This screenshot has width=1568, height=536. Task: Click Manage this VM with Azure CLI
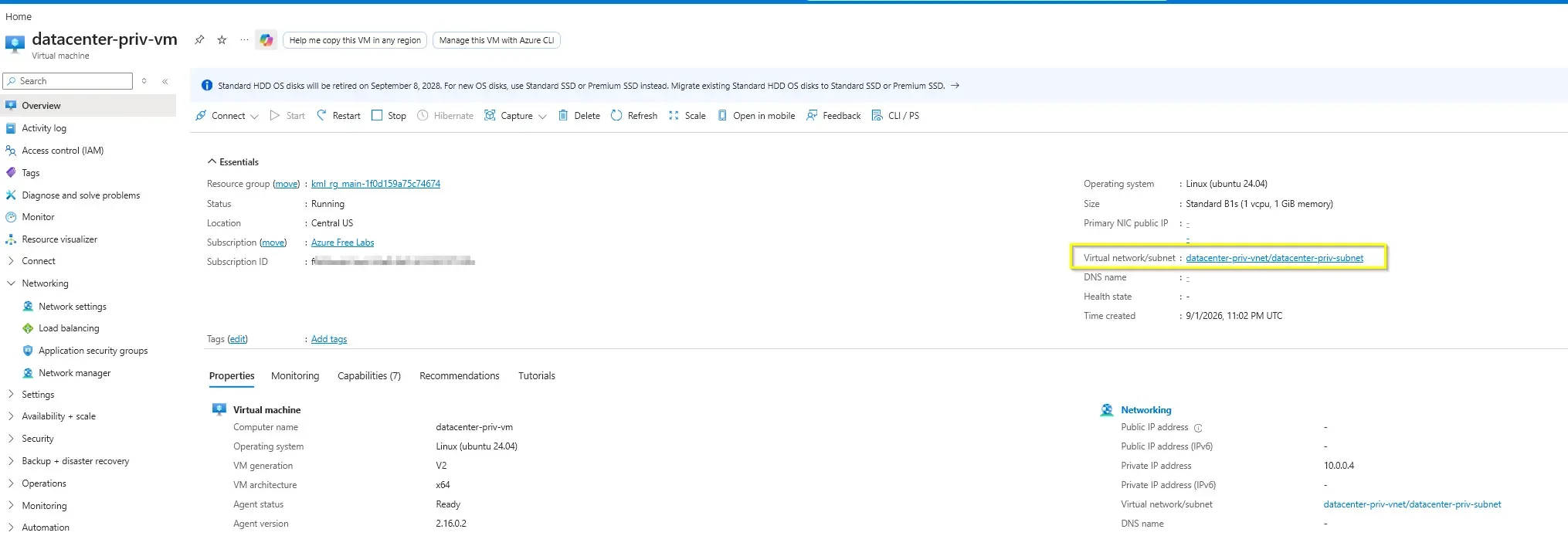[x=497, y=40]
